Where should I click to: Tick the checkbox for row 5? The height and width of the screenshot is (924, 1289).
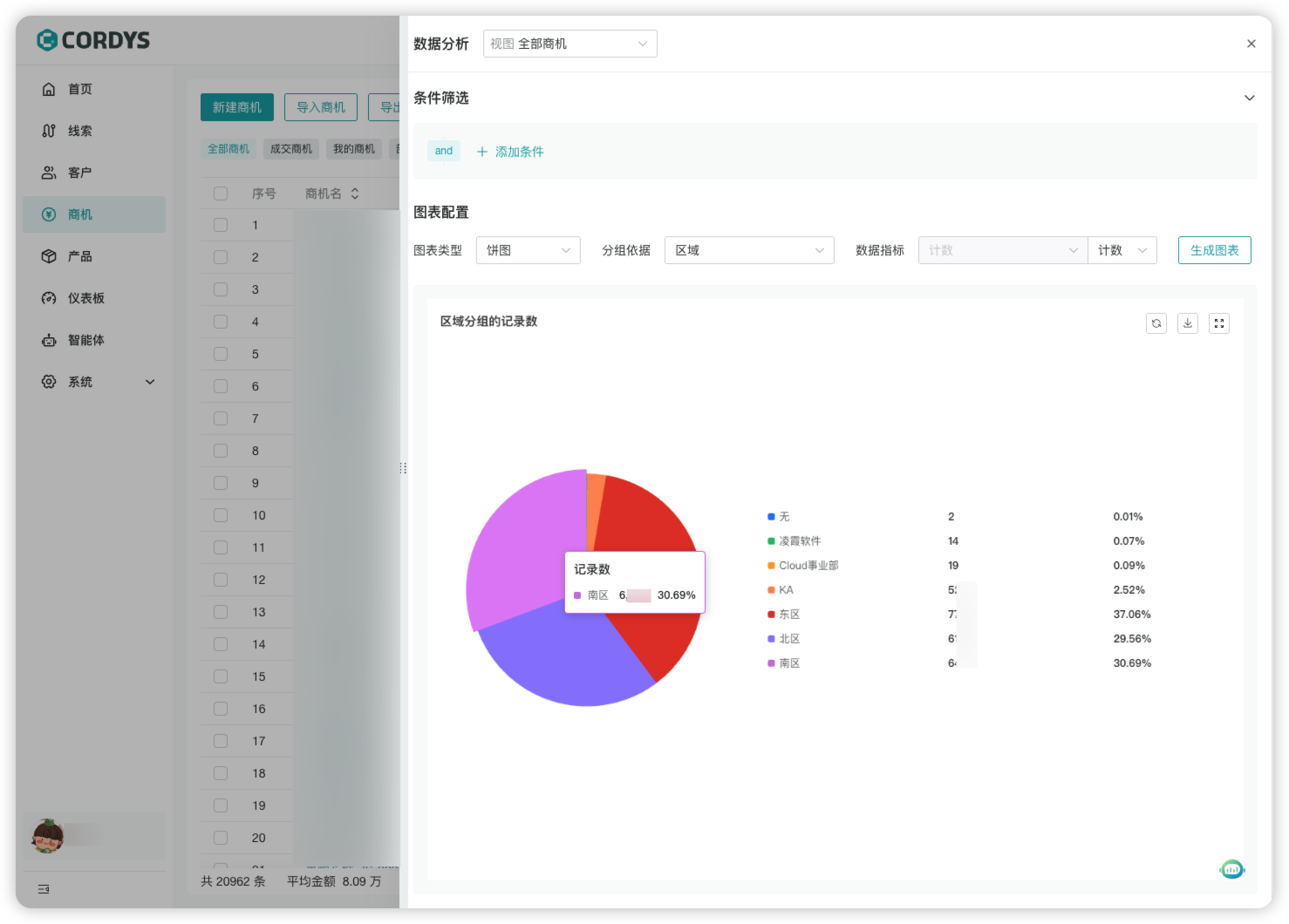[221, 354]
